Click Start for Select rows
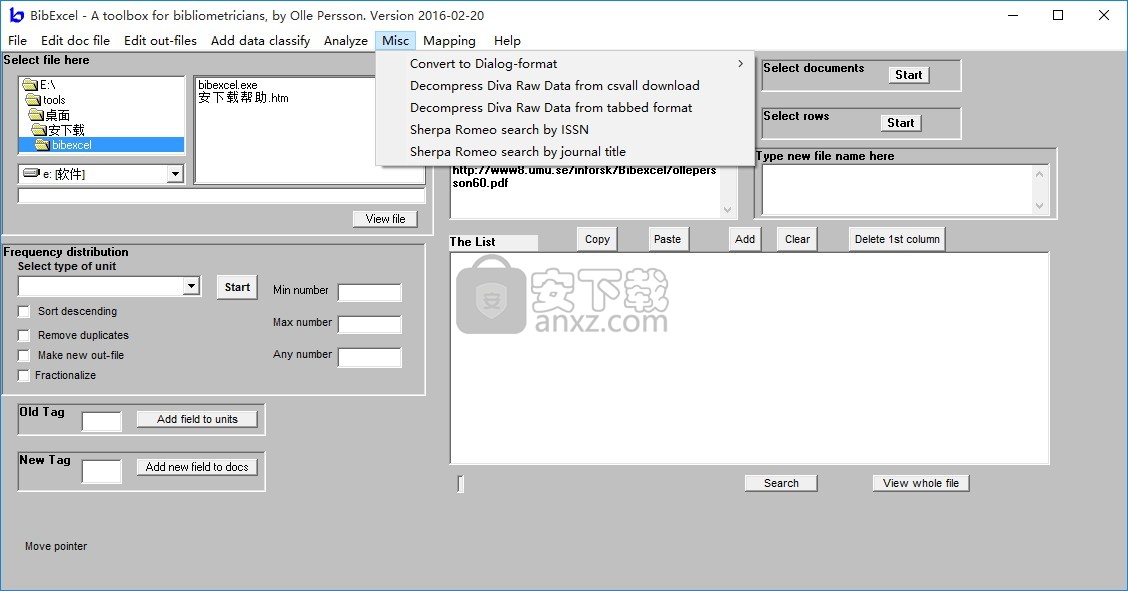1128x591 pixels. pyautogui.click(x=901, y=123)
